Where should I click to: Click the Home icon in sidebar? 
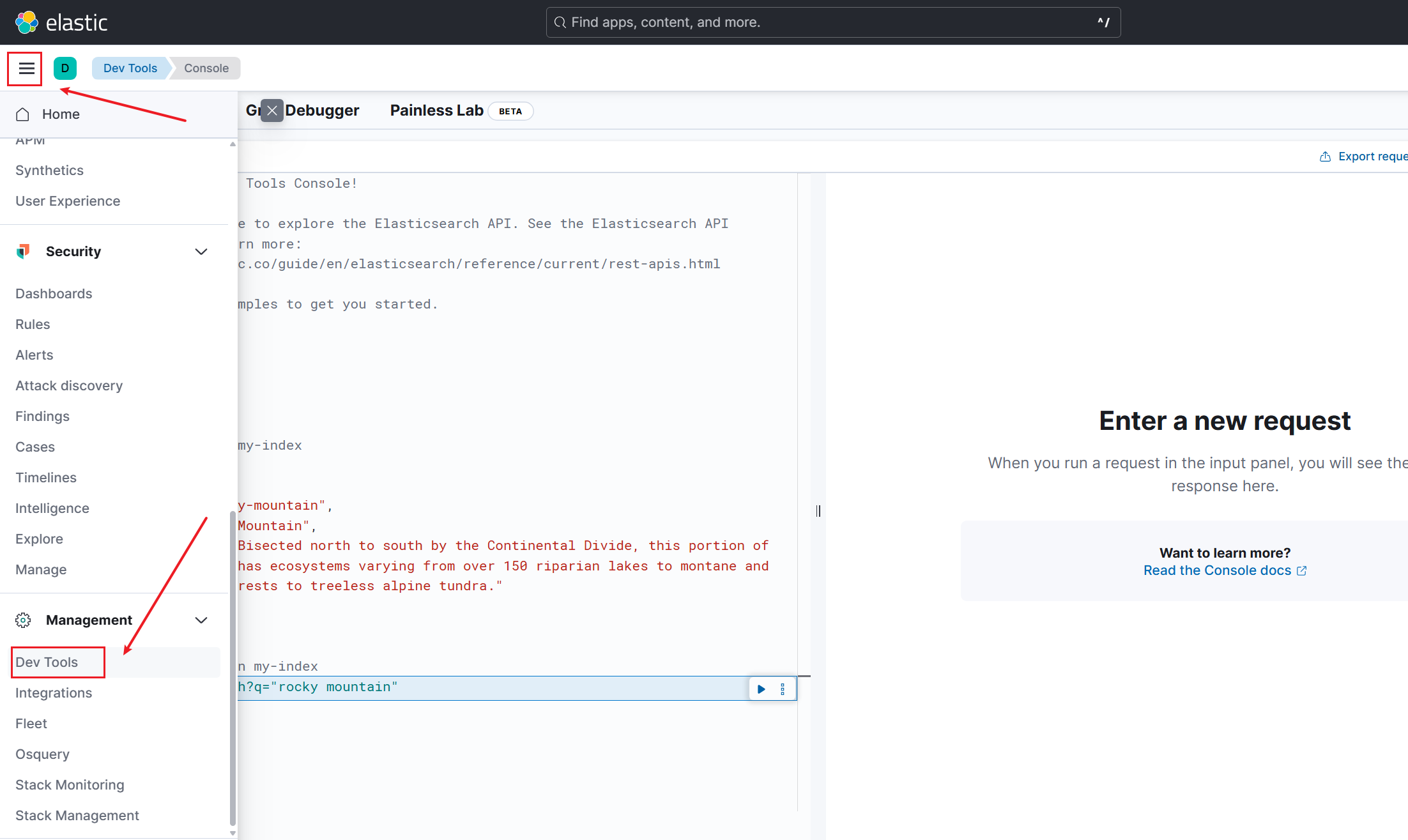[x=23, y=114]
